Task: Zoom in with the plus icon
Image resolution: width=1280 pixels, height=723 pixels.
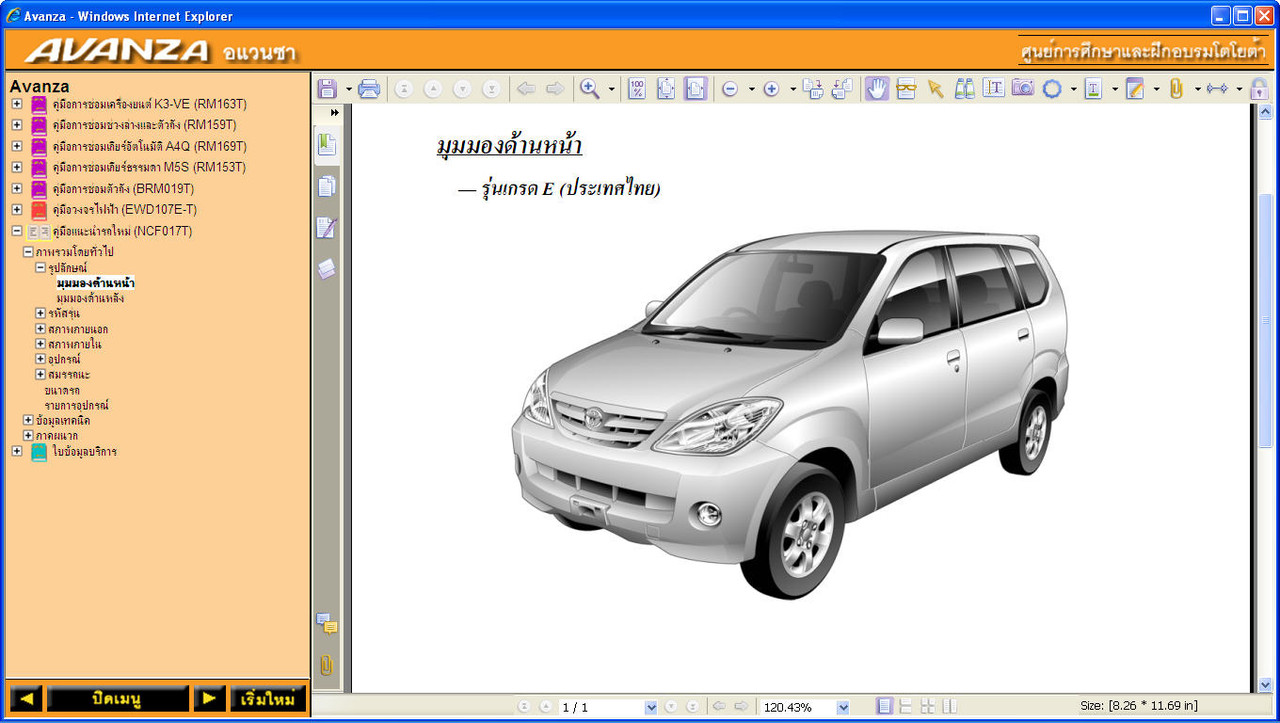Action: [771, 89]
